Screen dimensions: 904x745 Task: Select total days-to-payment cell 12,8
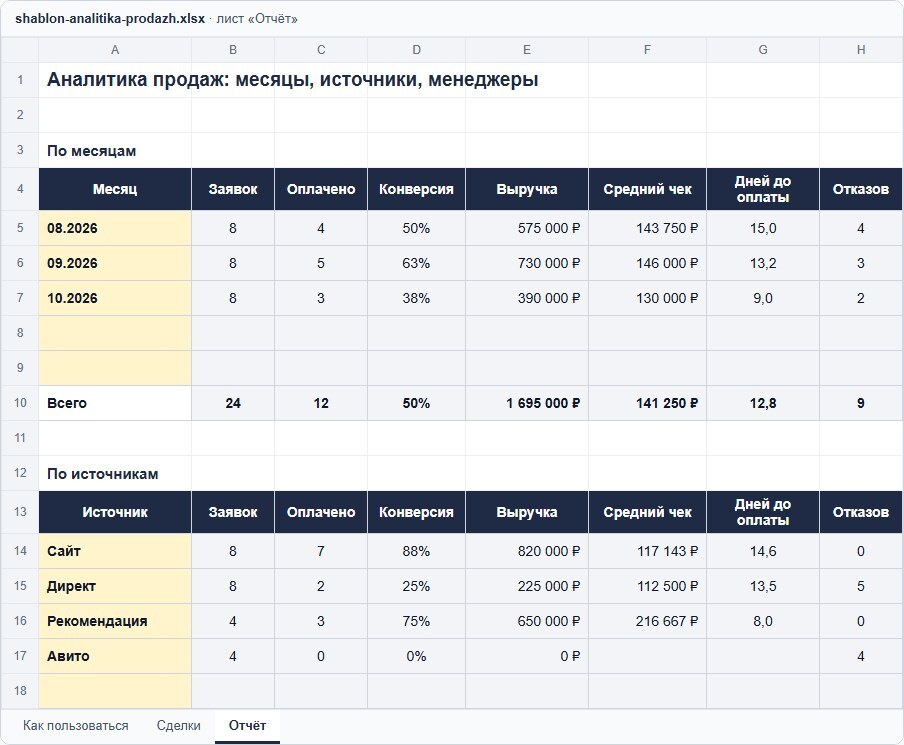[762, 403]
